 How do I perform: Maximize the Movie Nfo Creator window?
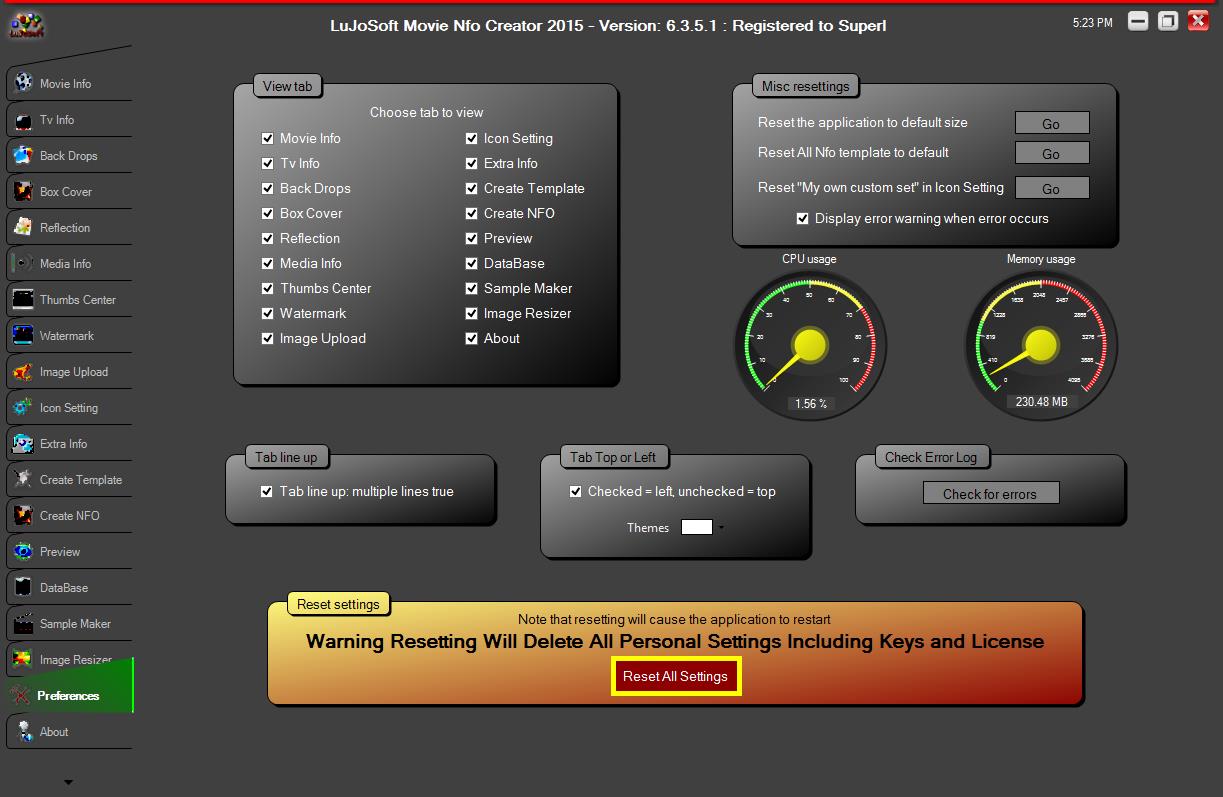point(1168,21)
